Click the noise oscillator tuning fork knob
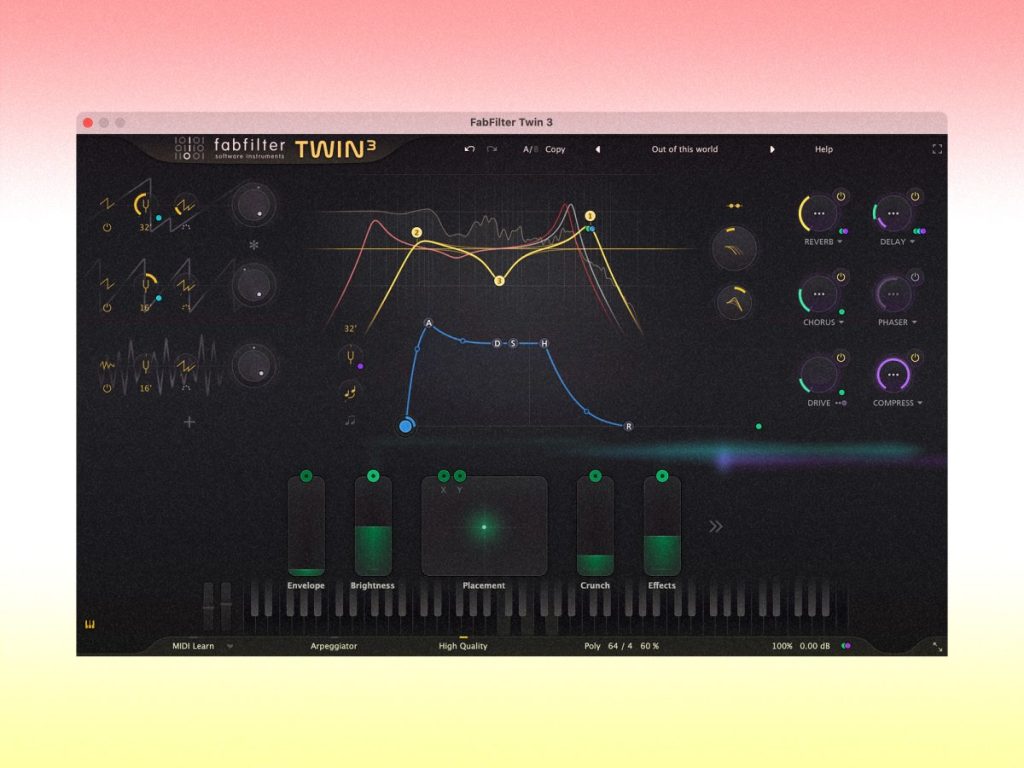Image resolution: width=1024 pixels, height=768 pixels. pos(146,366)
